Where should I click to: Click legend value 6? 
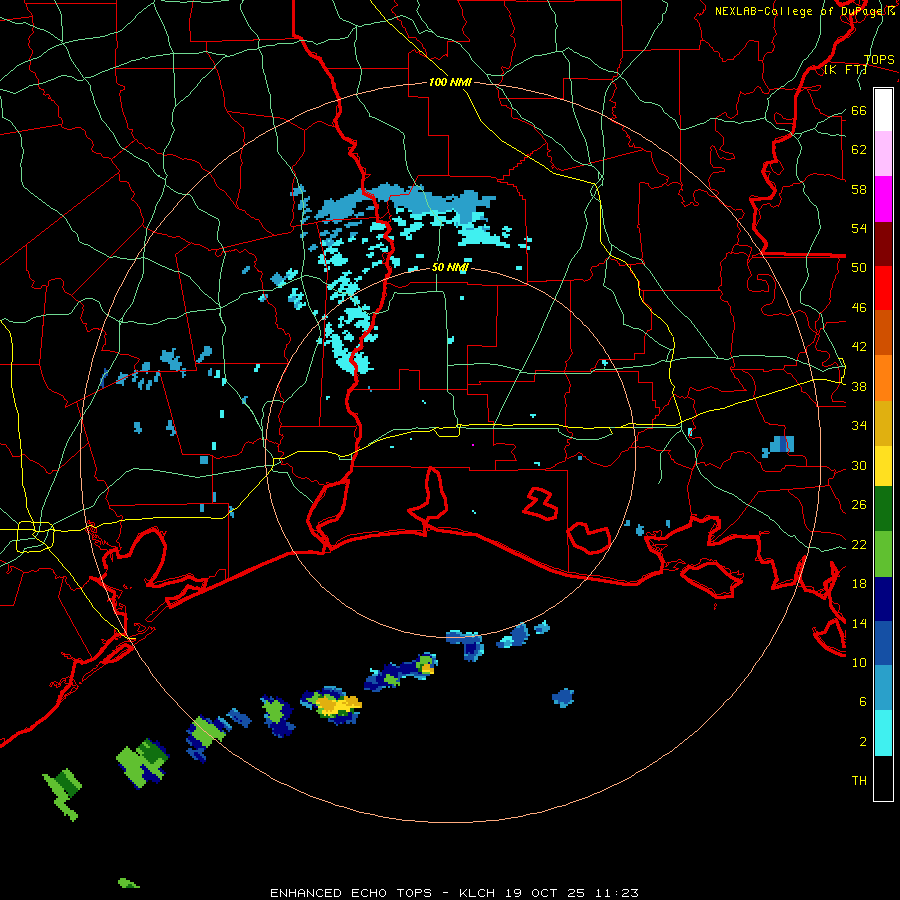pos(862,702)
